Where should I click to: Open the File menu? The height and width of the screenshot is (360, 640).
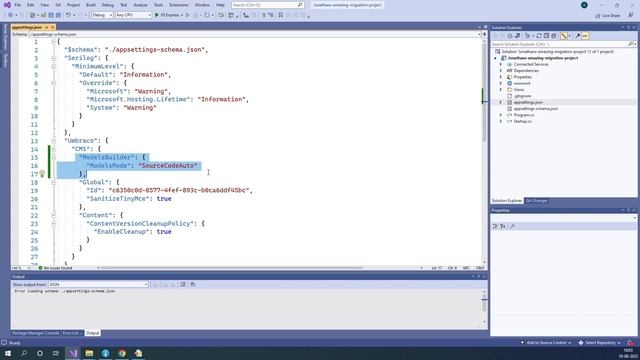pyautogui.click(x=18, y=5)
